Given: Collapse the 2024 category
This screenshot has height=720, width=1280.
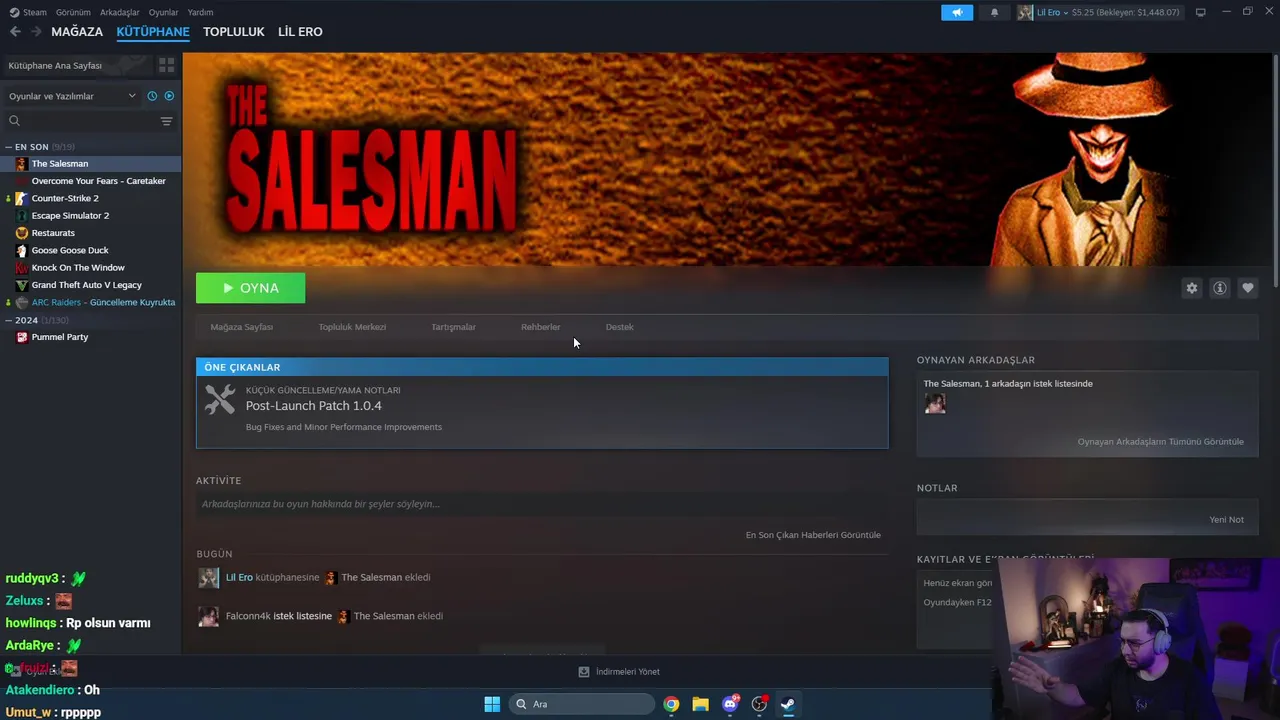Looking at the screenshot, I should 8,320.
